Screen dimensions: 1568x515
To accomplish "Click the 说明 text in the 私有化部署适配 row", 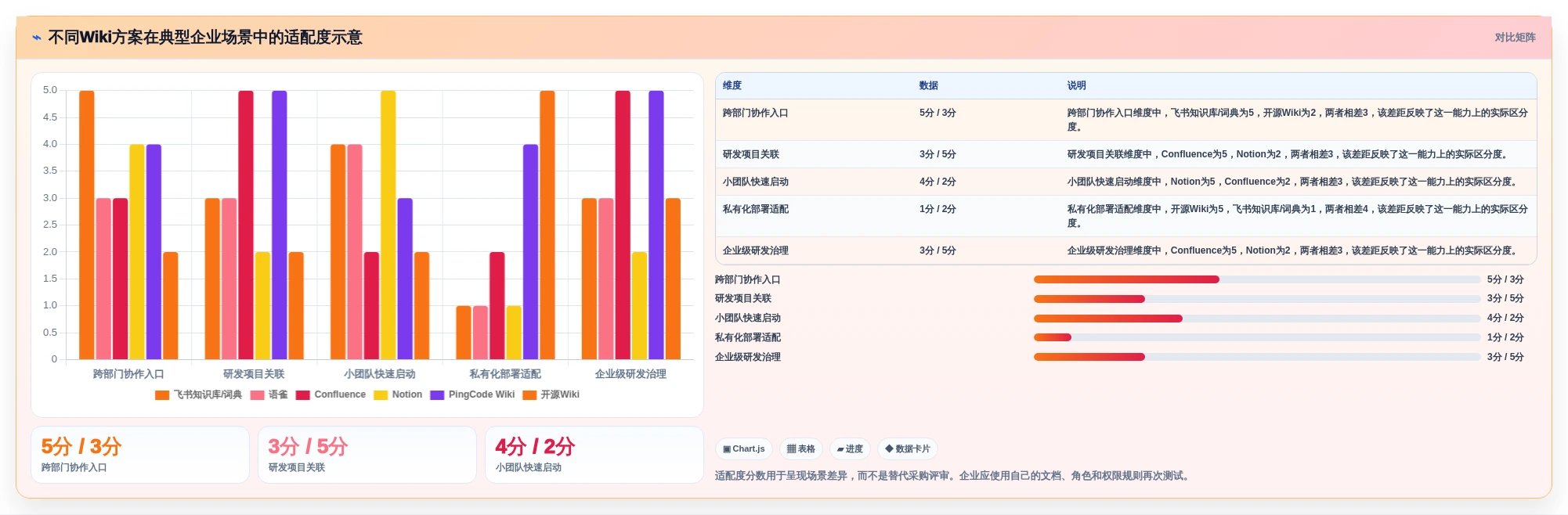I will pyautogui.click(x=1297, y=216).
